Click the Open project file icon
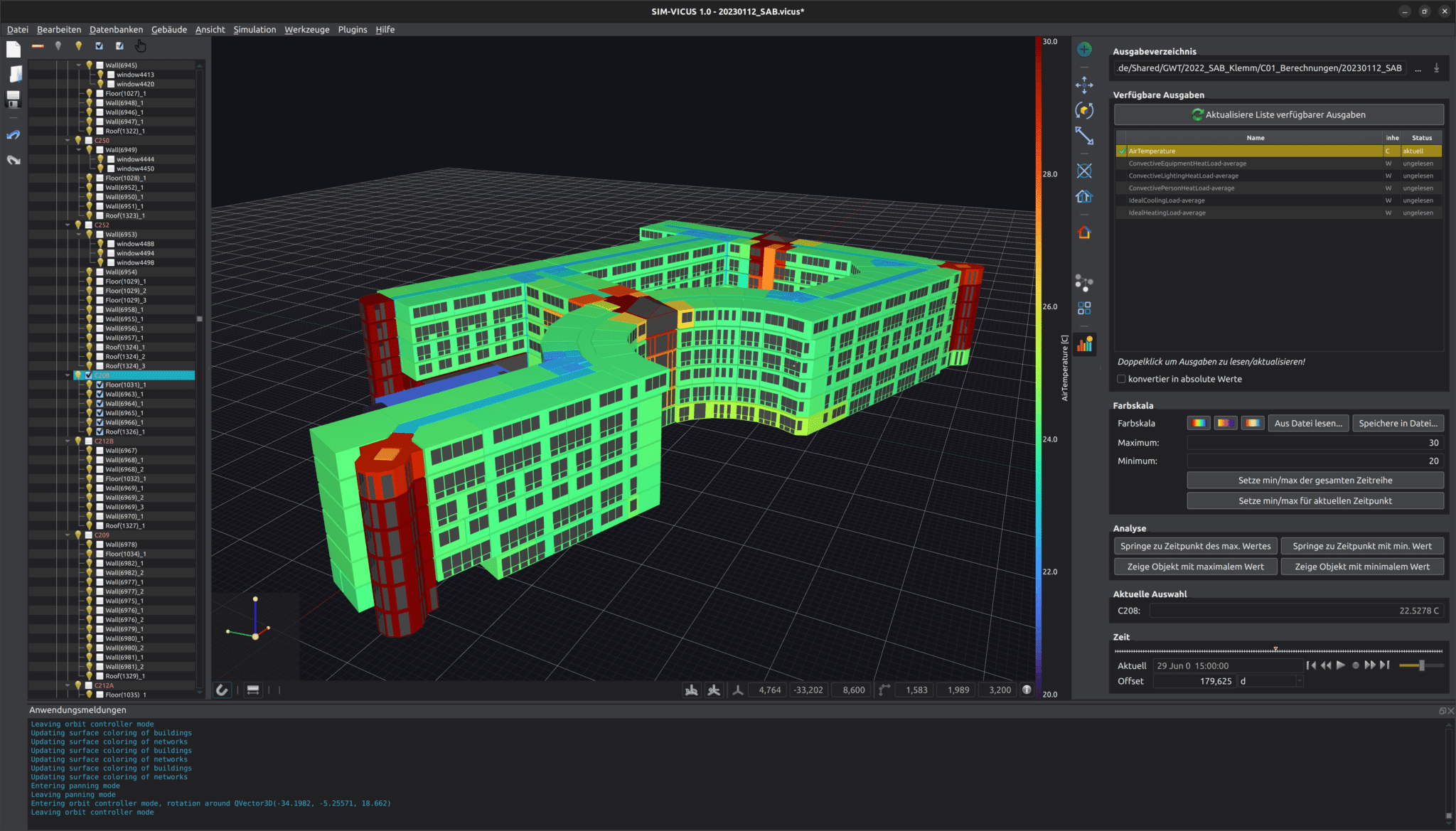 [15, 74]
